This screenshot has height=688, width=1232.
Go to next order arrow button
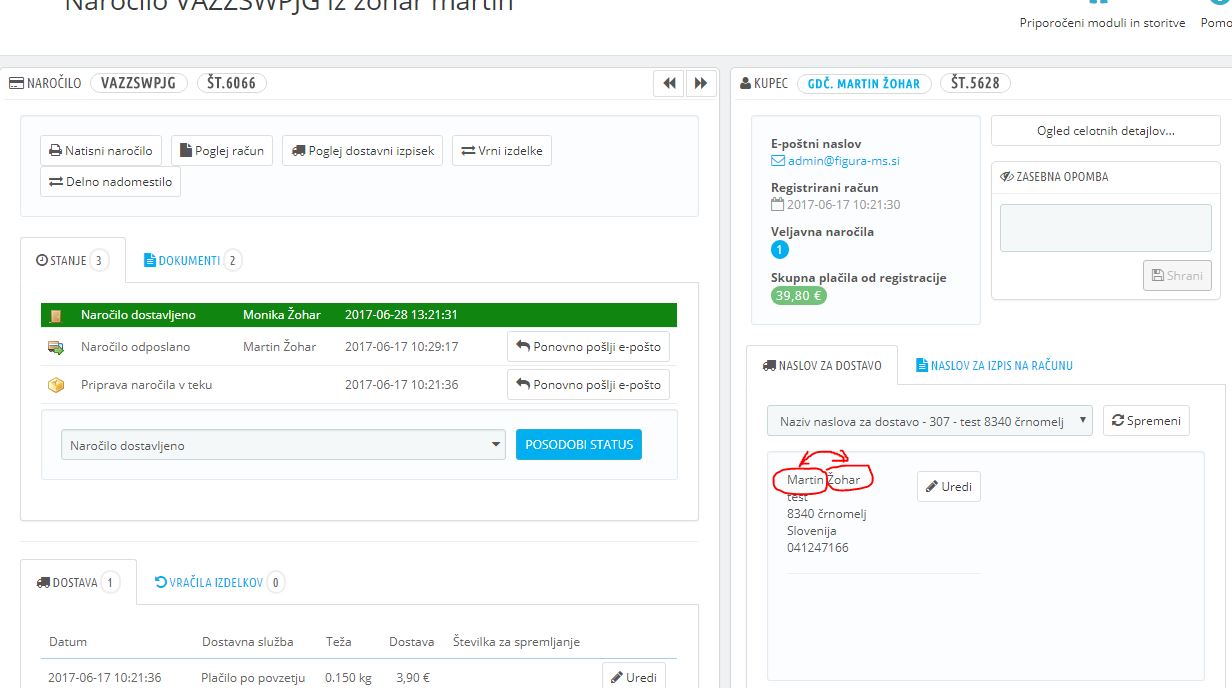(701, 84)
